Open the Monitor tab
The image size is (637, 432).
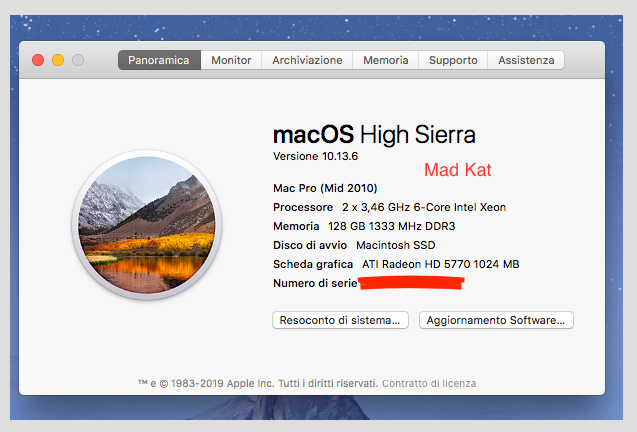click(231, 60)
